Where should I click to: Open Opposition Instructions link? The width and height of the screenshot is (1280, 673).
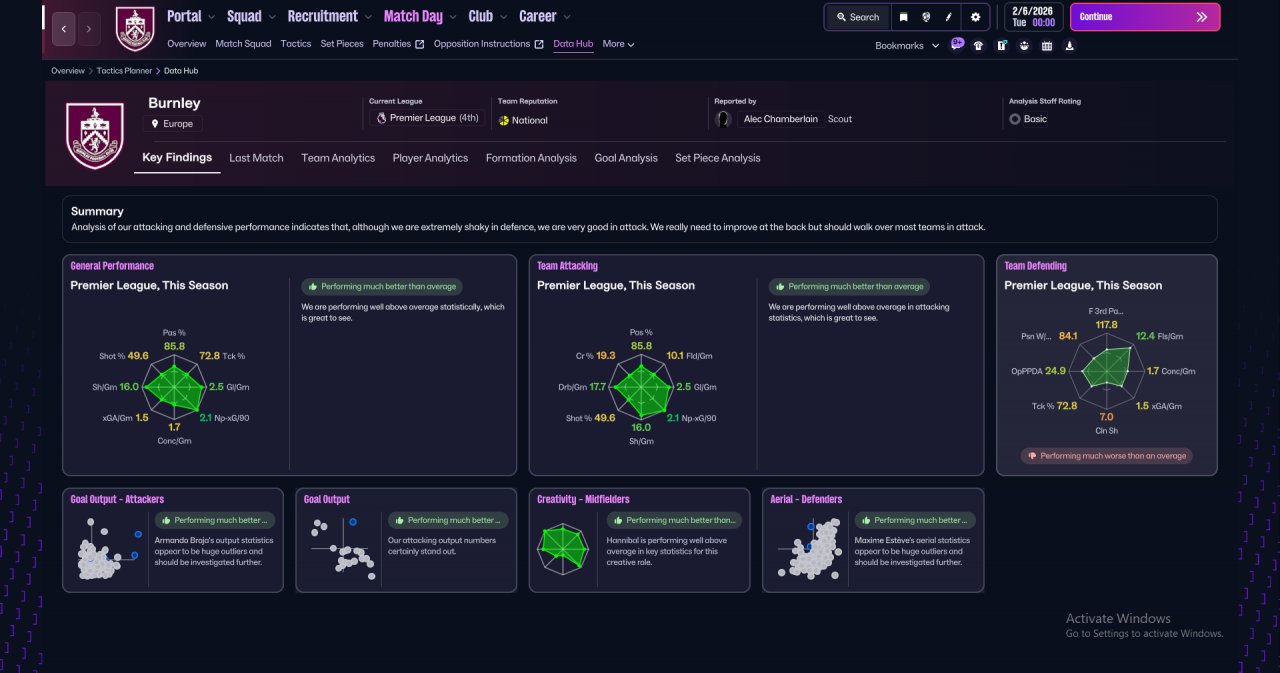pyautogui.click(x=488, y=44)
